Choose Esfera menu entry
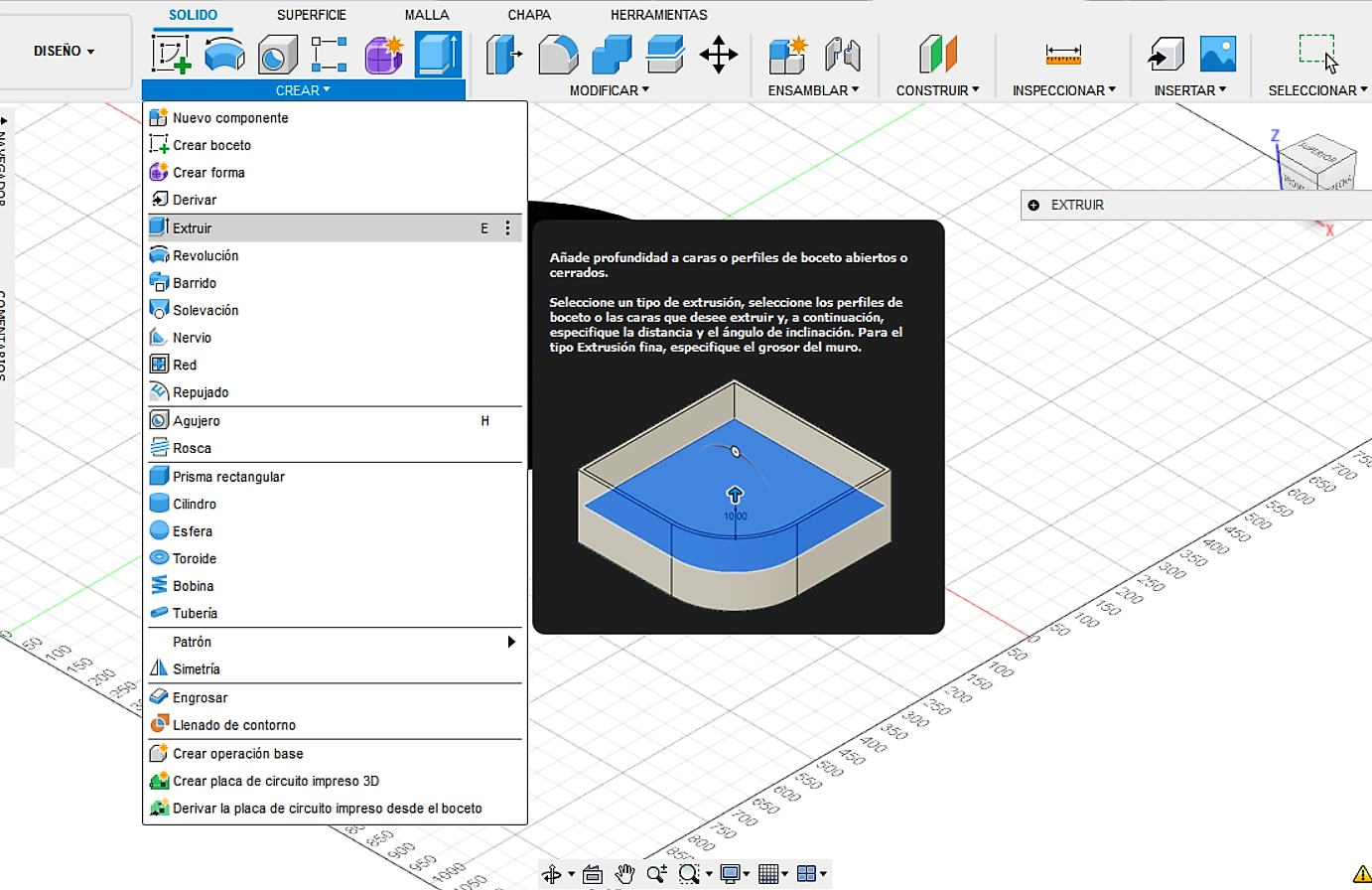 [335, 531]
